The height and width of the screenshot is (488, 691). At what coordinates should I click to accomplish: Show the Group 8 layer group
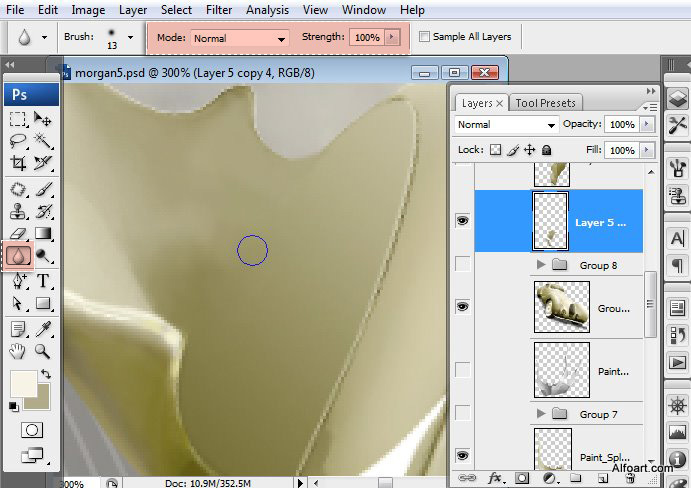point(462,265)
